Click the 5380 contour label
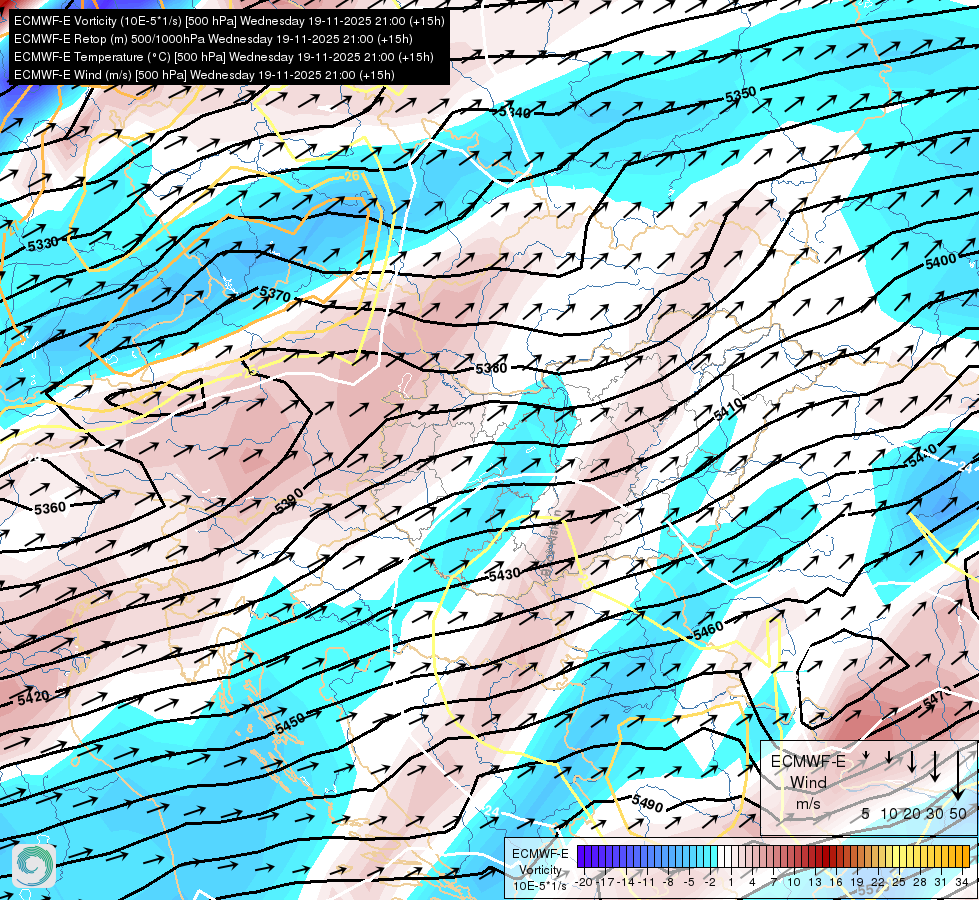This screenshot has height=900, width=979. pyautogui.click(x=491, y=368)
